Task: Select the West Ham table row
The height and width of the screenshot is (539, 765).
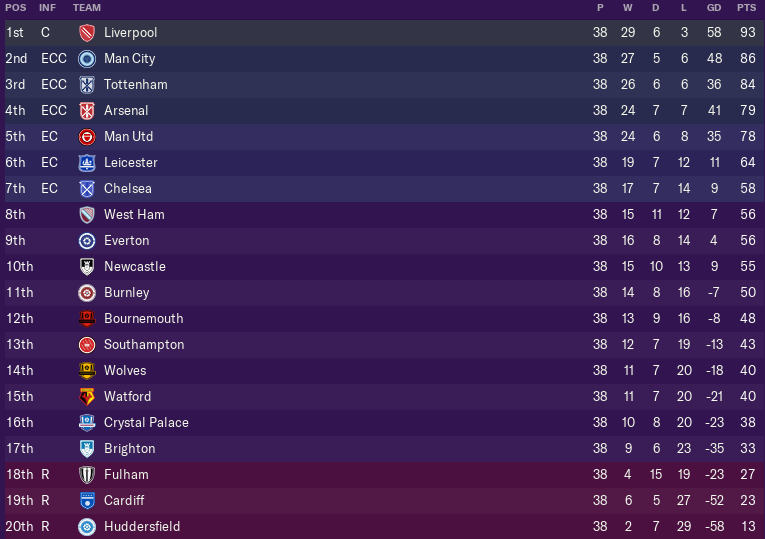Action: coord(382,215)
